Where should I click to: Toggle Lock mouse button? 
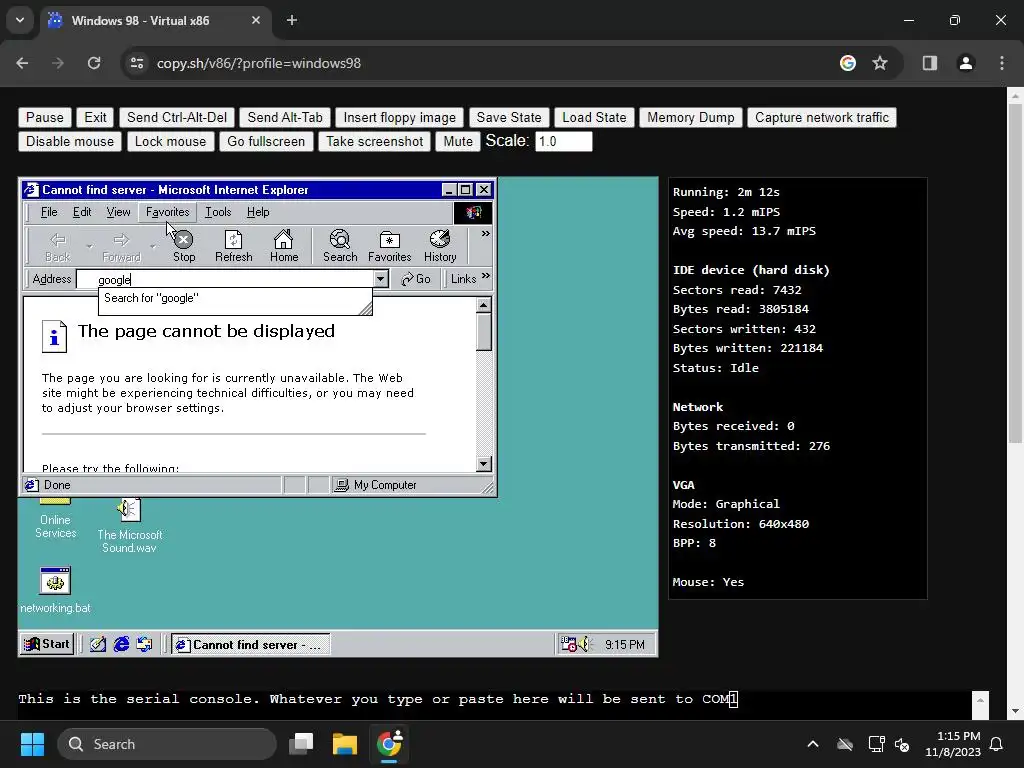pos(170,142)
